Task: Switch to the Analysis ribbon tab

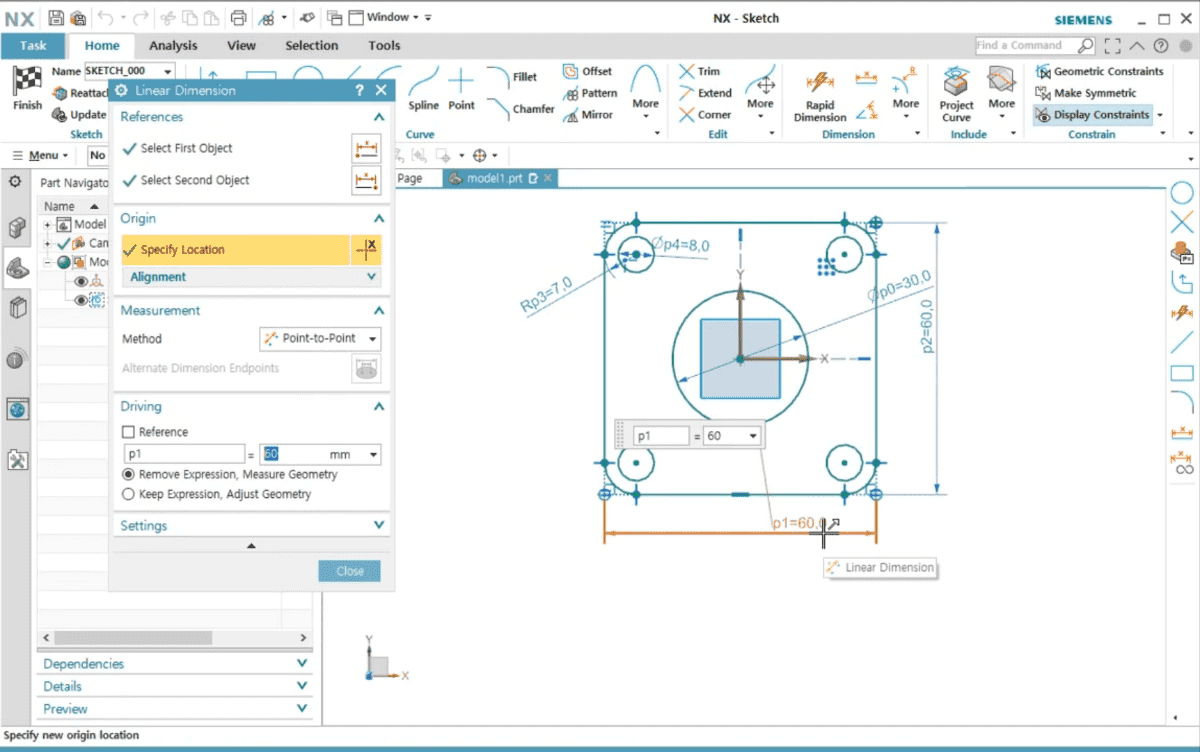Action: point(173,46)
